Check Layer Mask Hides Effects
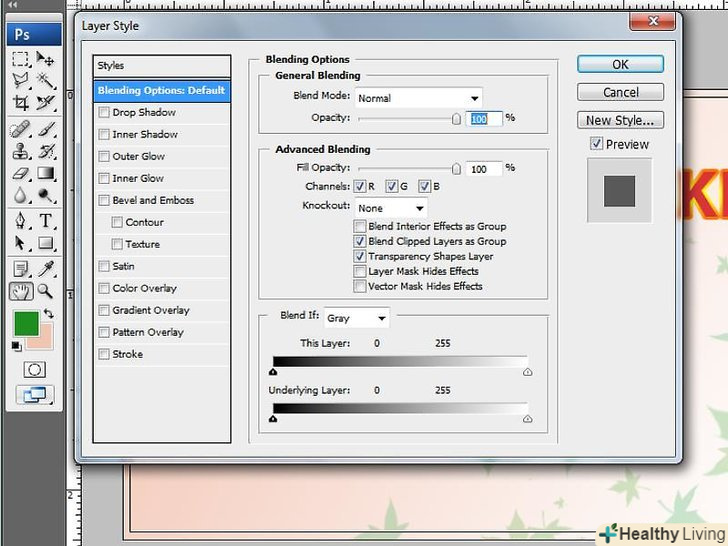 [360, 271]
